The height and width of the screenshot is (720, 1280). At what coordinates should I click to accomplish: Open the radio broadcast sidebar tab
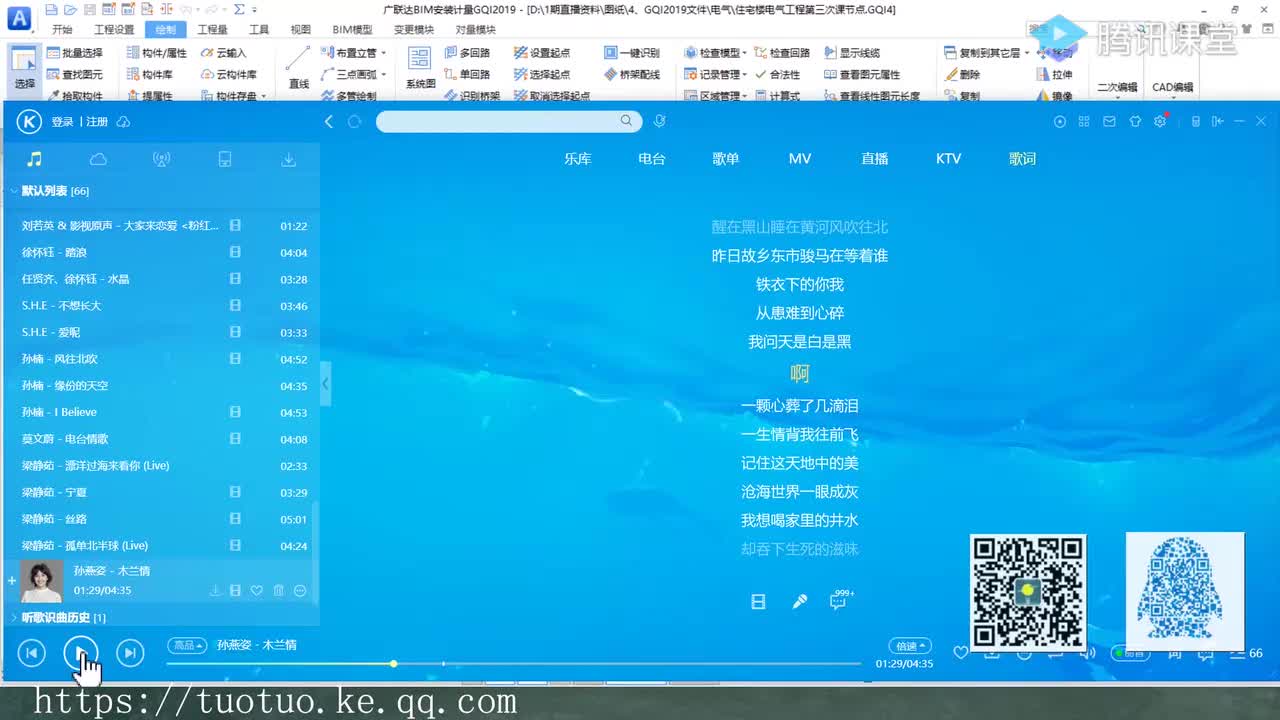(x=161, y=159)
